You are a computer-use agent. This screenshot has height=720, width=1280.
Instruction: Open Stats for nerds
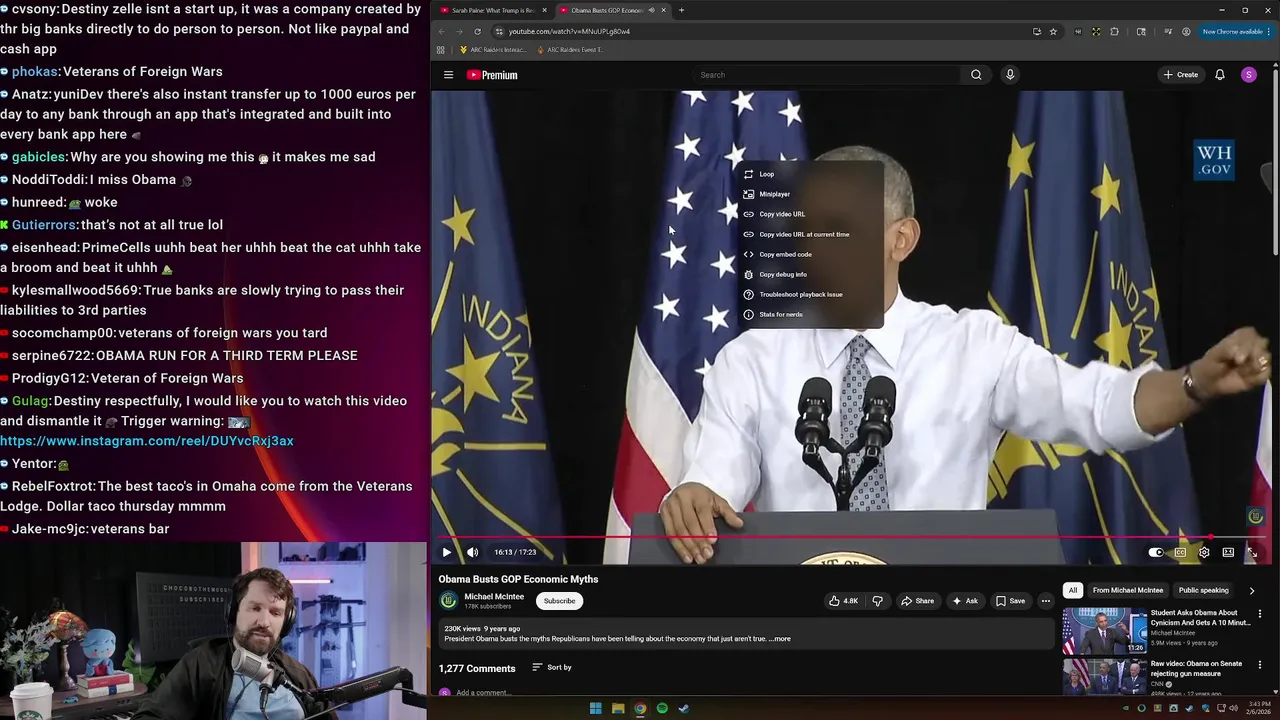(812, 314)
